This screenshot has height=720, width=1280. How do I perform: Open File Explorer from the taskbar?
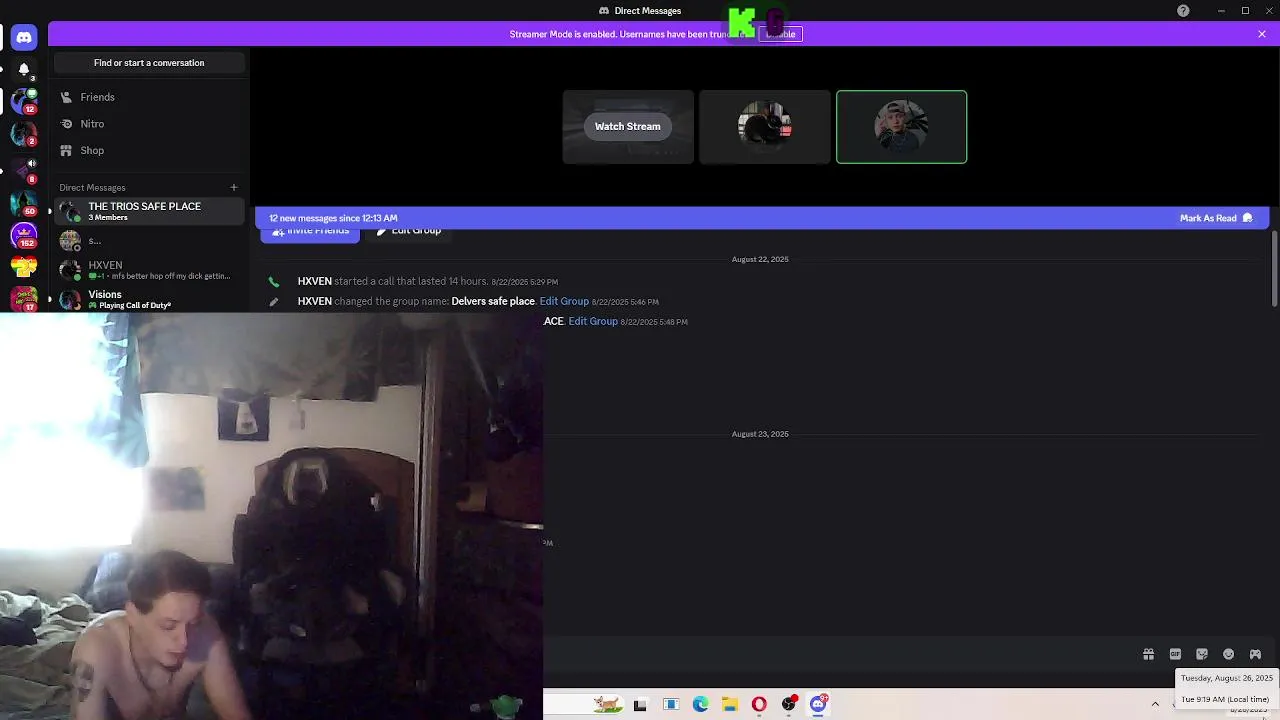[x=730, y=704]
